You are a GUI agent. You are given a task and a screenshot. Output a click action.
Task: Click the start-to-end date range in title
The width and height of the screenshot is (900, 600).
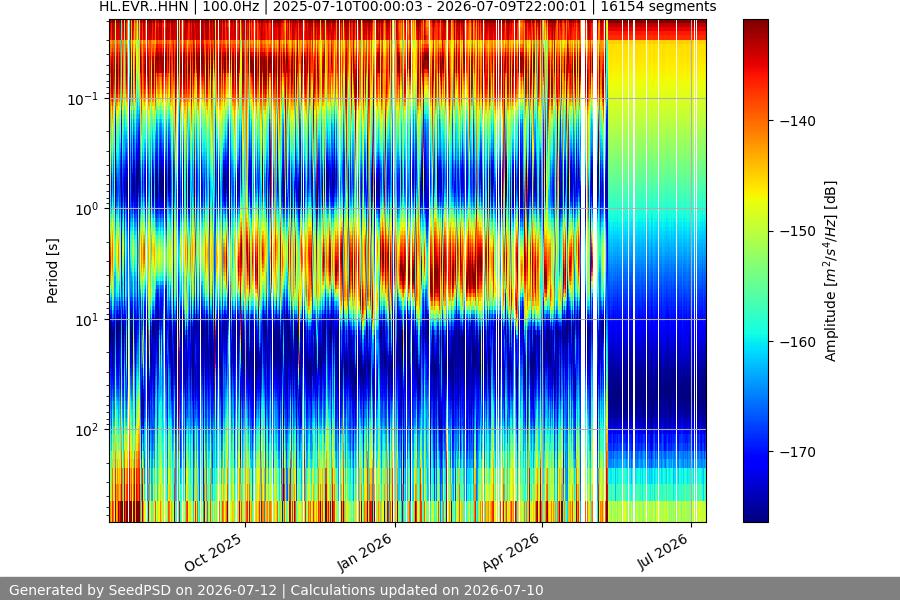(429, 7)
